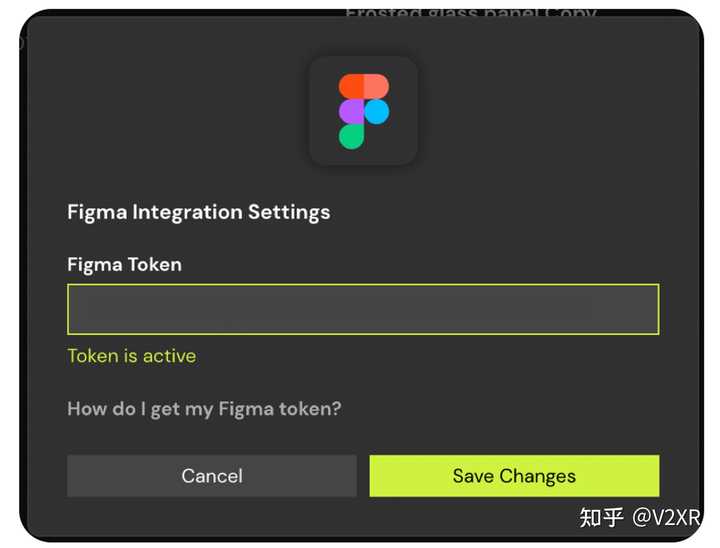This screenshot has height=548, width=720.
Task: Click the Figma Token field label
Action: point(124,265)
